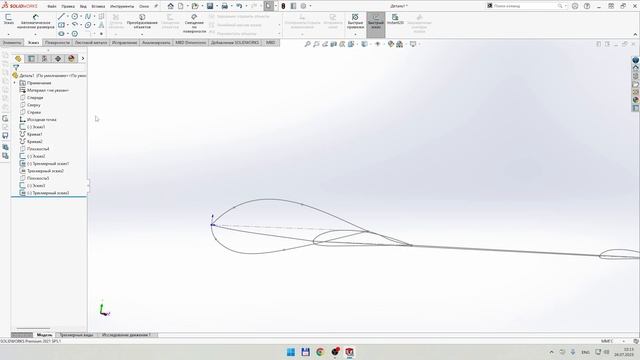This screenshot has height=360, width=640.
Task: Select Кривая1 in the feature tree
Action: 34,134
